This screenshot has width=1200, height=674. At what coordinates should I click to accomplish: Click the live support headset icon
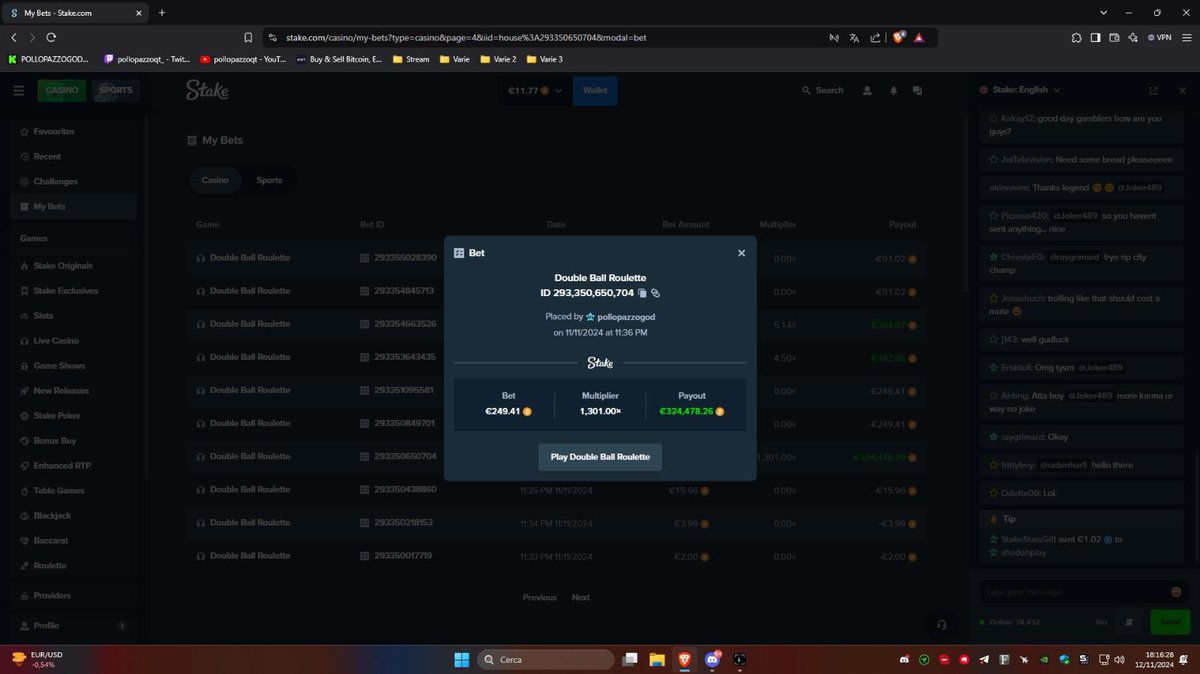942,623
